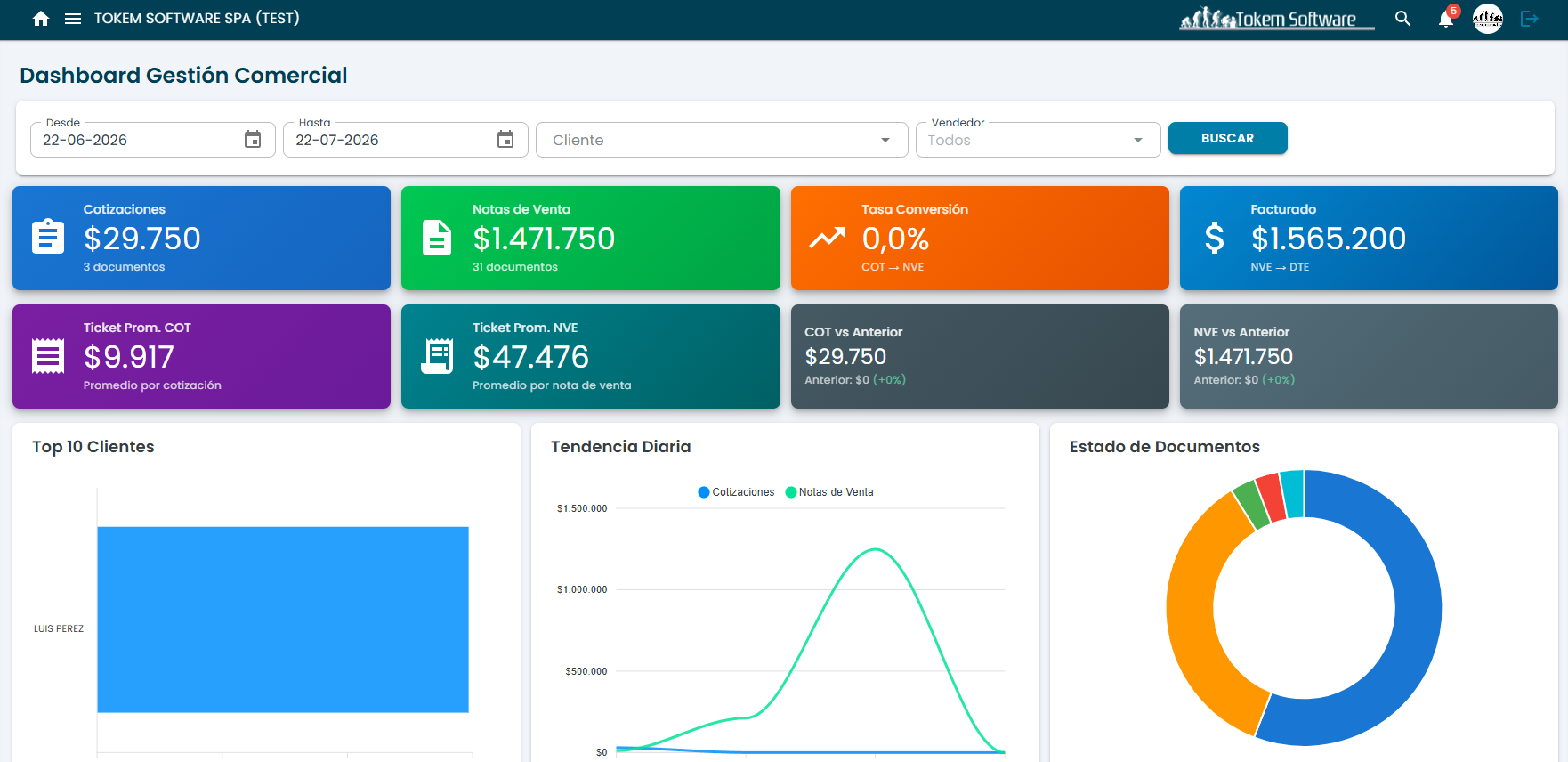Expand the Vendedor dropdown arrow
Viewport: 1568px width, 762px height.
coord(1137,140)
